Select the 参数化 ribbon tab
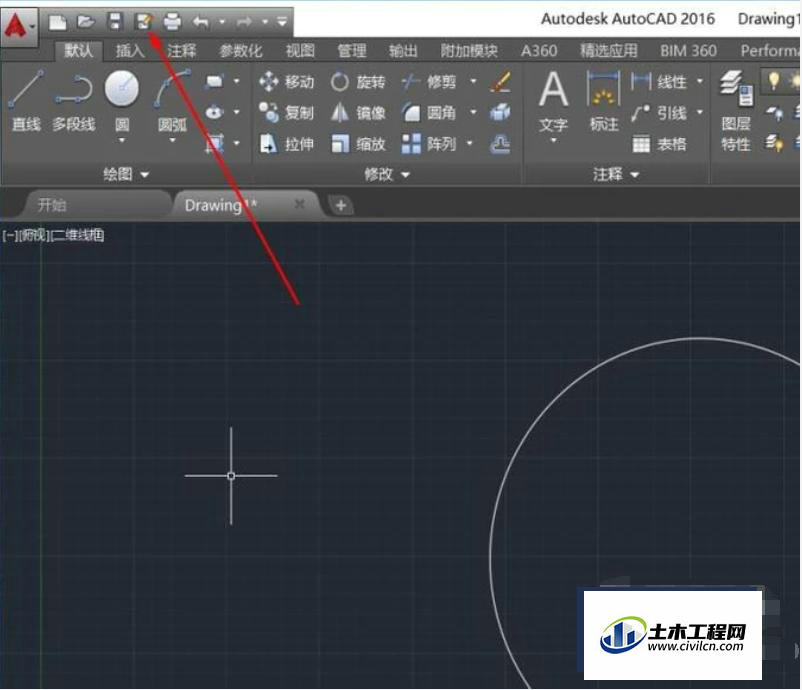 [240, 51]
